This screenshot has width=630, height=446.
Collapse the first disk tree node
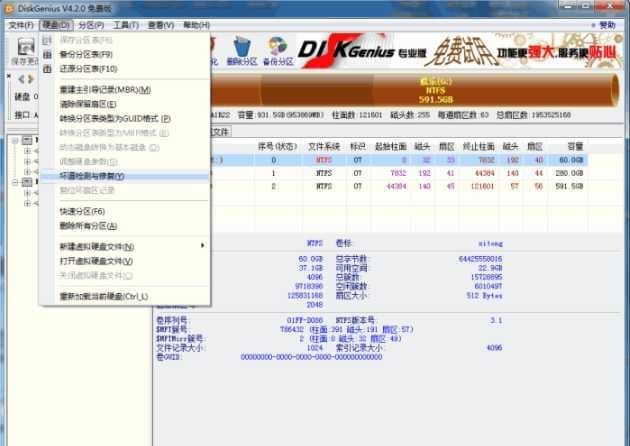[x=15, y=140]
